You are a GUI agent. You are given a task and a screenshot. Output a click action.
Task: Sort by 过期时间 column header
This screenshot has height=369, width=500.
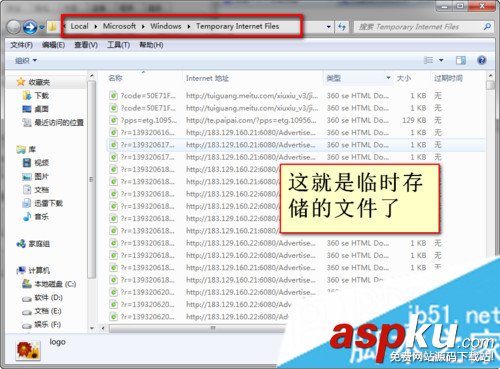coord(448,78)
